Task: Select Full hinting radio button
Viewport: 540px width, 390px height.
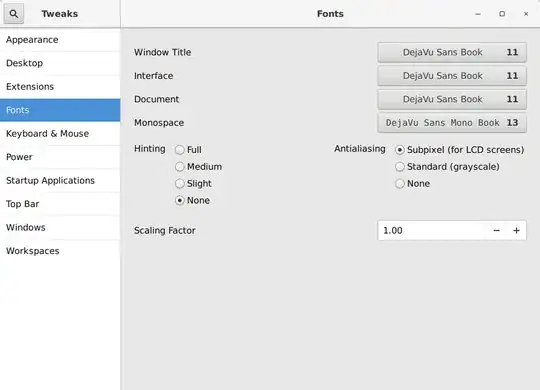Action: pyautogui.click(x=180, y=150)
